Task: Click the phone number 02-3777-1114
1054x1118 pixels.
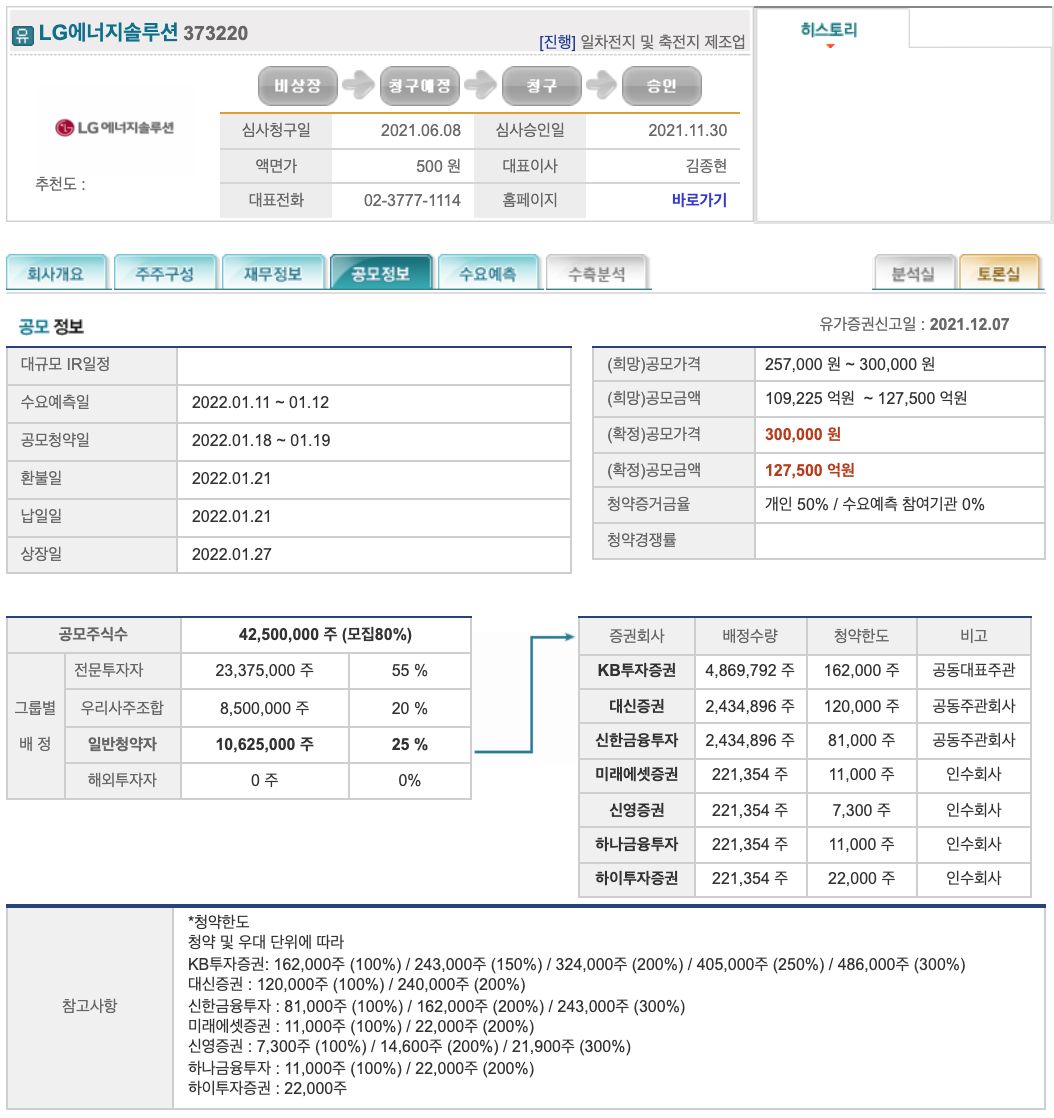Action: (x=412, y=200)
